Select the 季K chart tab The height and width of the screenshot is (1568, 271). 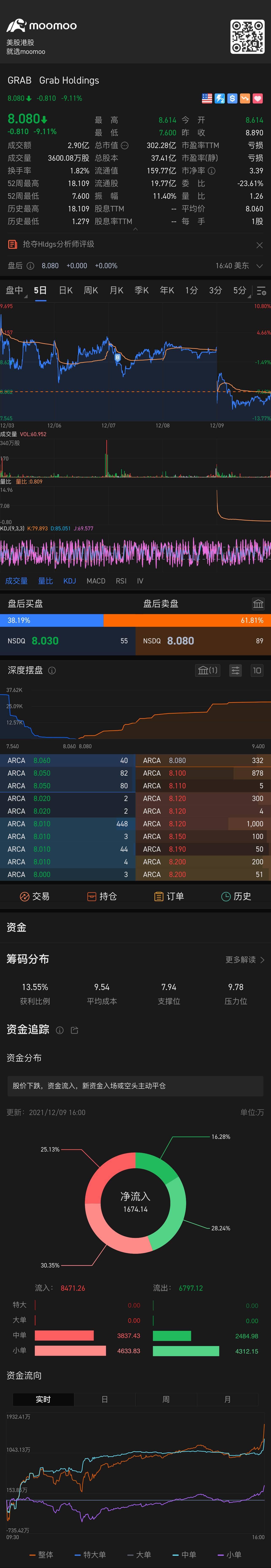pyautogui.click(x=141, y=290)
